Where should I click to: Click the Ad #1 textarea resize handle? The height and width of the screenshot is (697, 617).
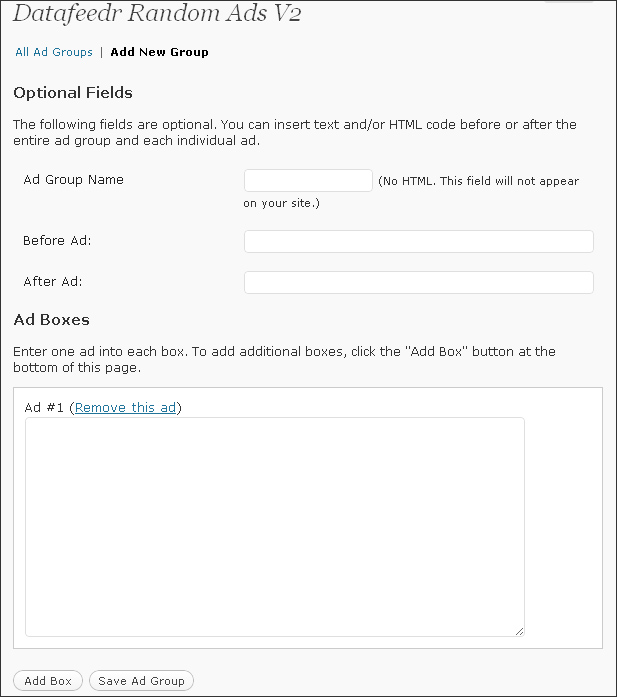tap(519, 630)
